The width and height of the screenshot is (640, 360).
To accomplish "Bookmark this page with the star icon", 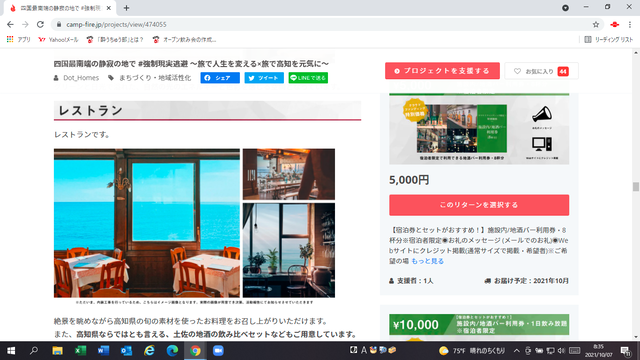I will (596, 24).
